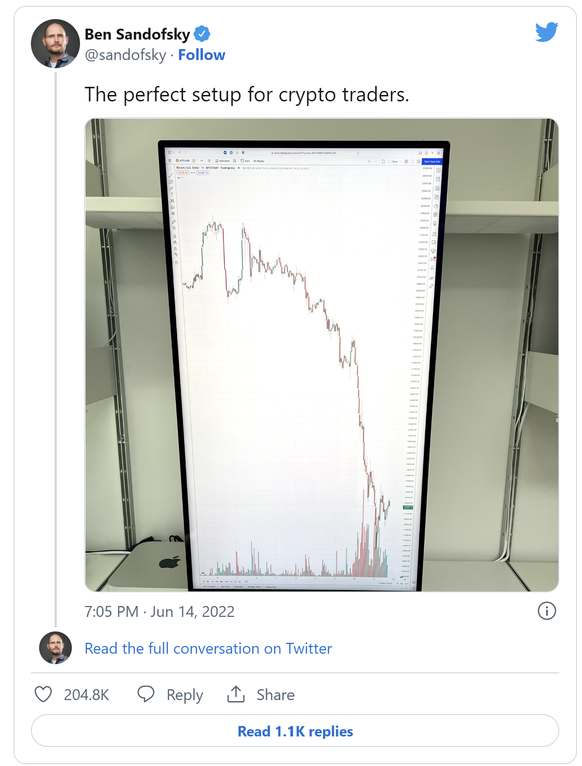Viewport: 582px width, 766px height.
Task: Select the Share text label
Action: [276, 695]
